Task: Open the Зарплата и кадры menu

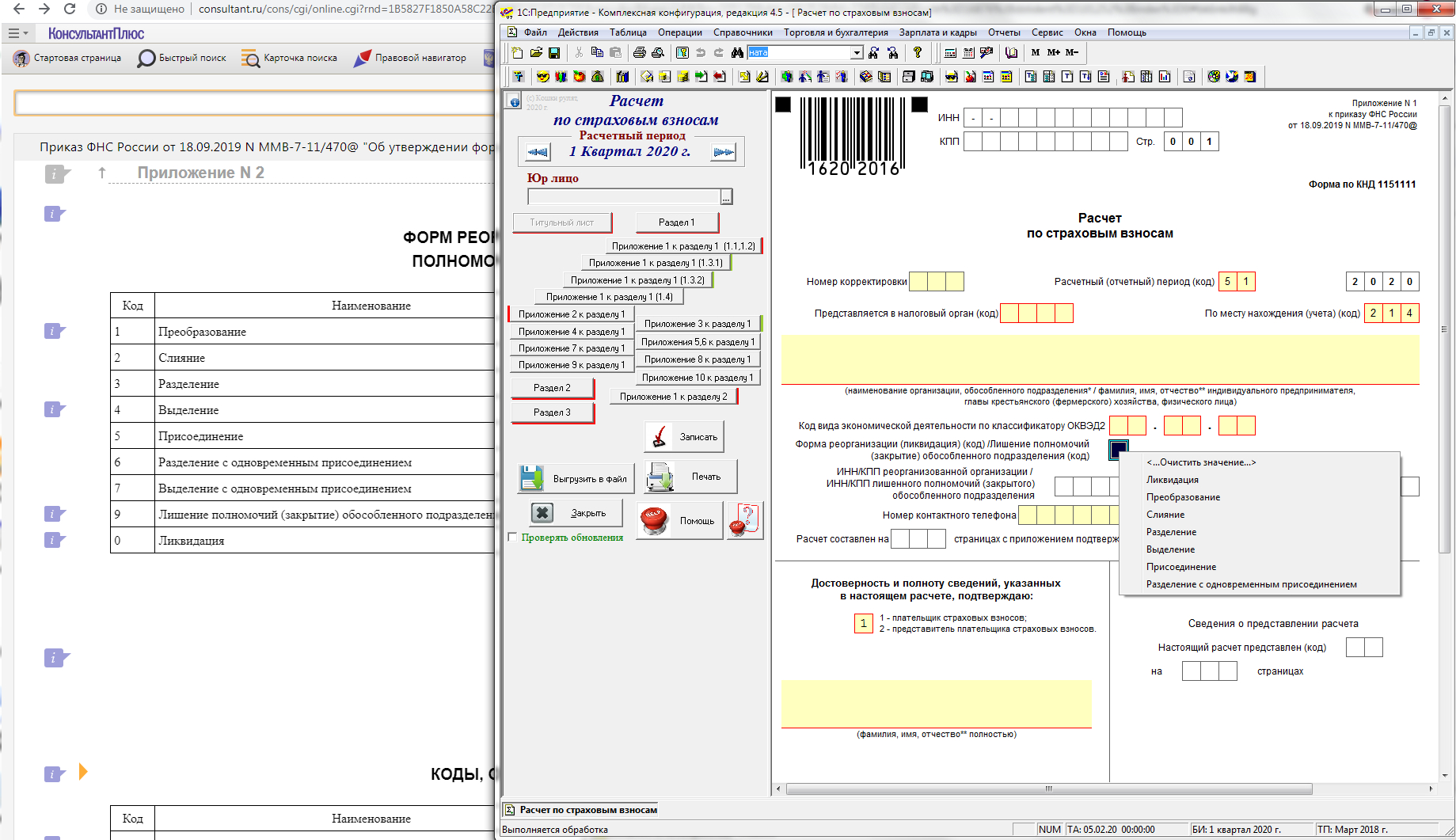Action: pyautogui.click(x=938, y=32)
